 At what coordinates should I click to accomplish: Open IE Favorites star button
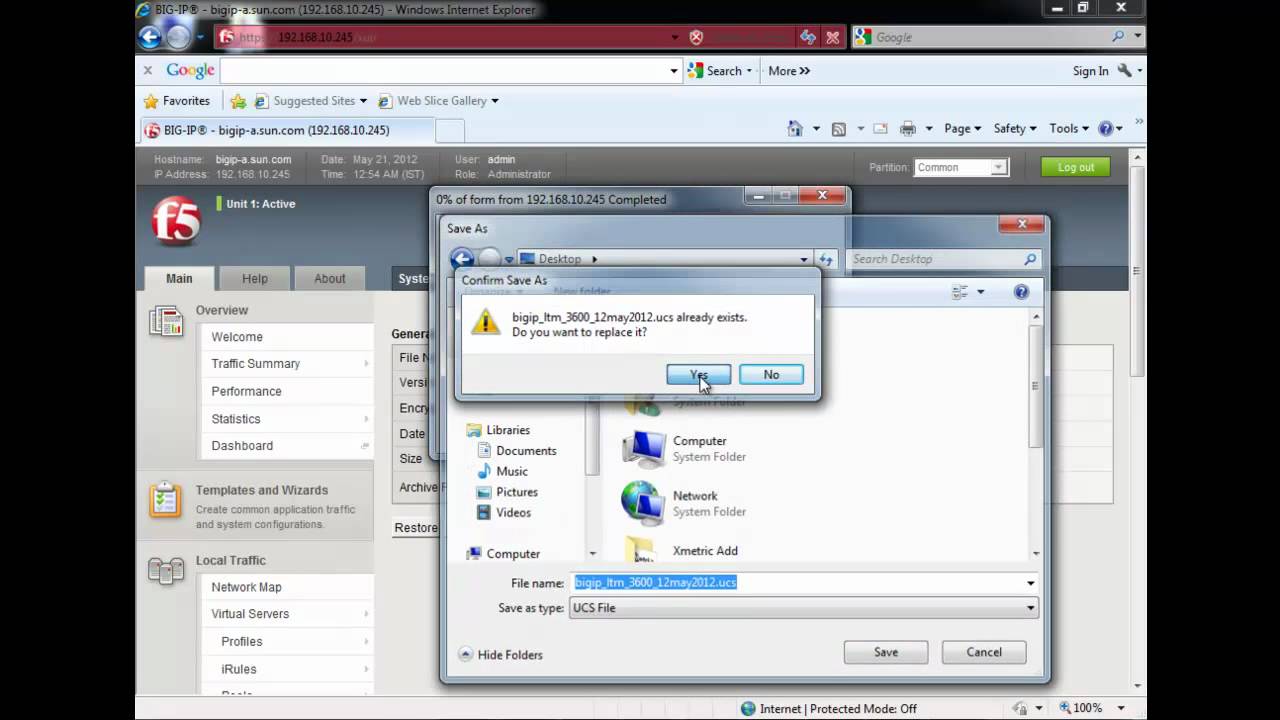pyautogui.click(x=177, y=101)
